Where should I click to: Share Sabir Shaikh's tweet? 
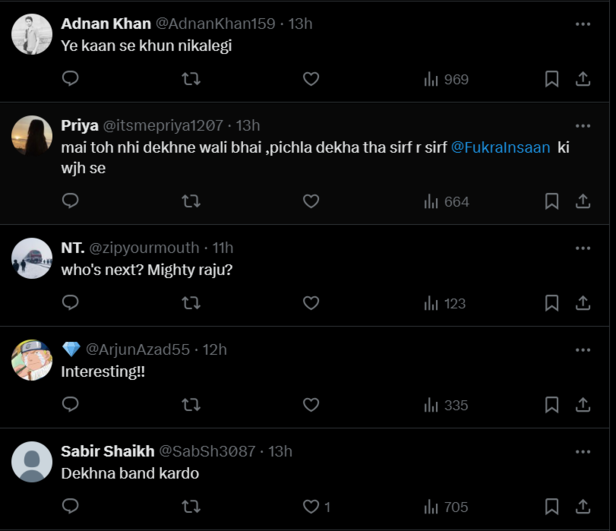point(583,506)
